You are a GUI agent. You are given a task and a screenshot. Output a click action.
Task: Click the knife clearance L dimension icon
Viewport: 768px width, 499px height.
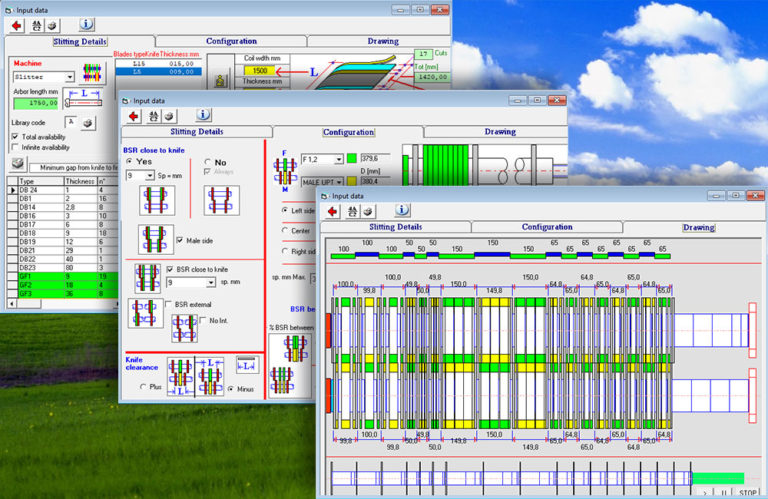coord(245,366)
